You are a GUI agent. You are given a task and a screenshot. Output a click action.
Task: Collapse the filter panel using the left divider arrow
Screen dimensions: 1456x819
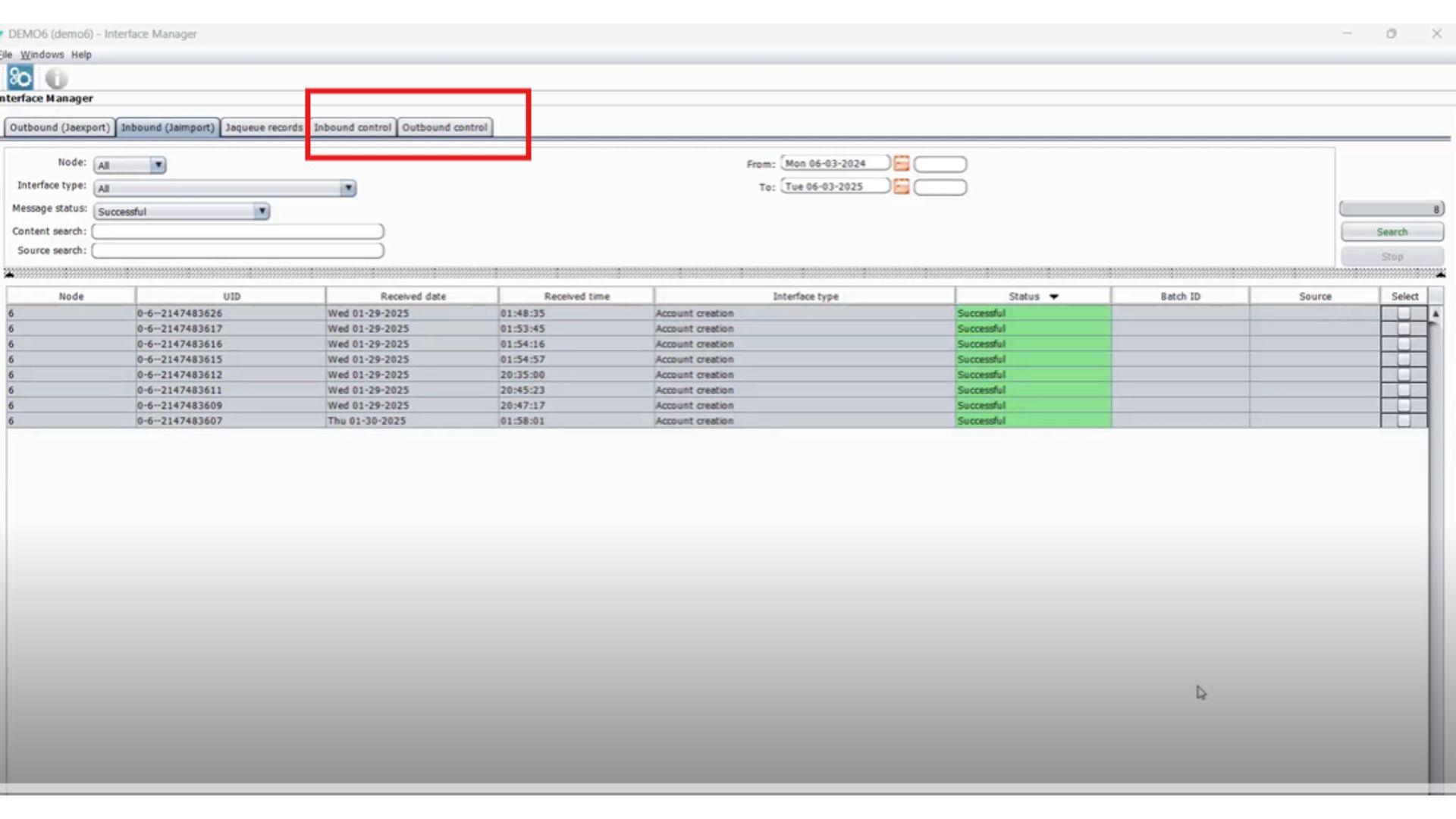click(9, 274)
